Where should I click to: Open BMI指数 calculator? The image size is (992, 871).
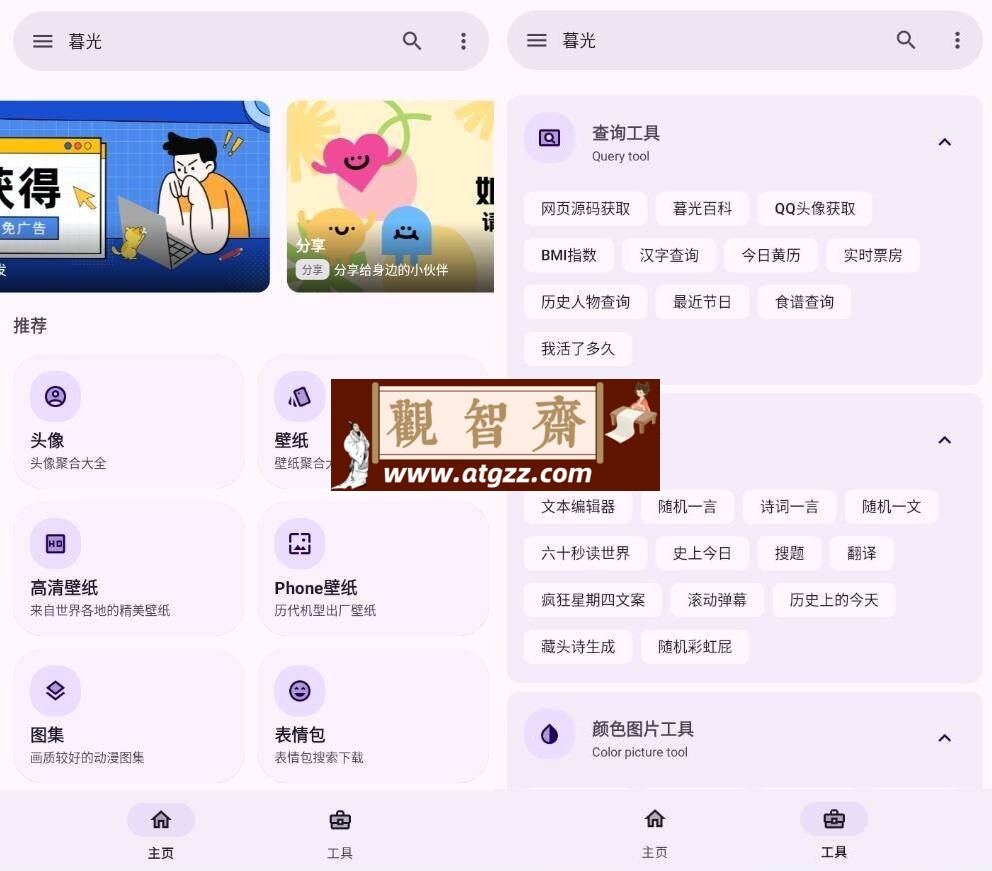click(569, 256)
